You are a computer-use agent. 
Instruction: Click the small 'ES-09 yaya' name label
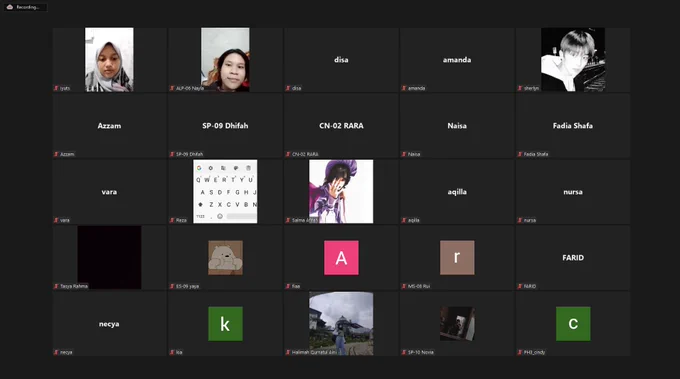pyautogui.click(x=187, y=286)
